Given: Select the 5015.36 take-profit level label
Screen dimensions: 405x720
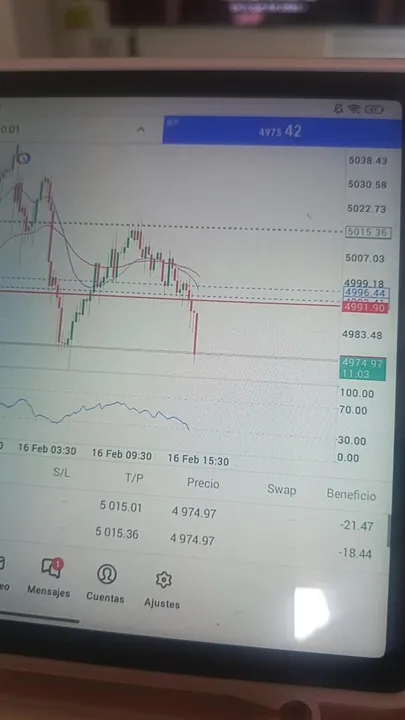Looking at the screenshot, I should [368, 232].
